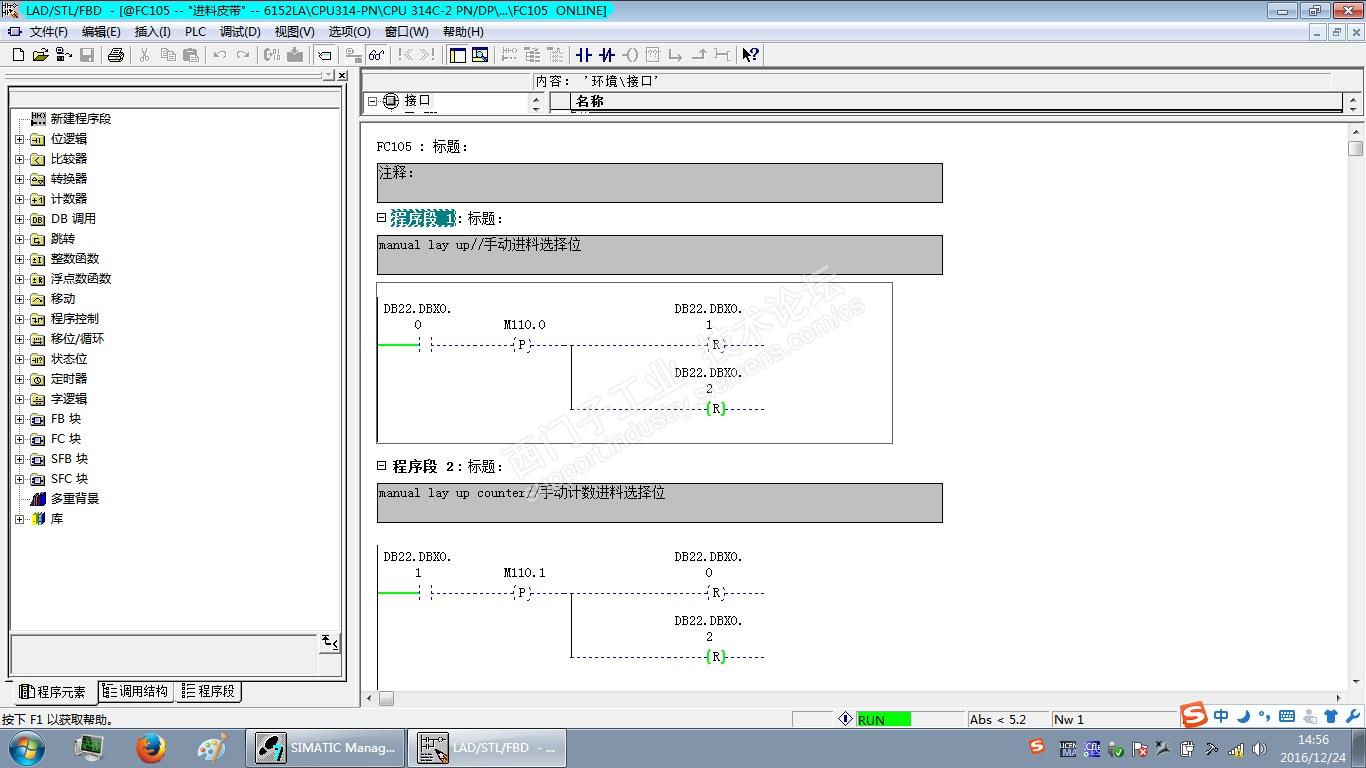Click the editor horizontal scrollbar thumb
The height and width of the screenshot is (768, 1366).
pyautogui.click(x=386, y=699)
